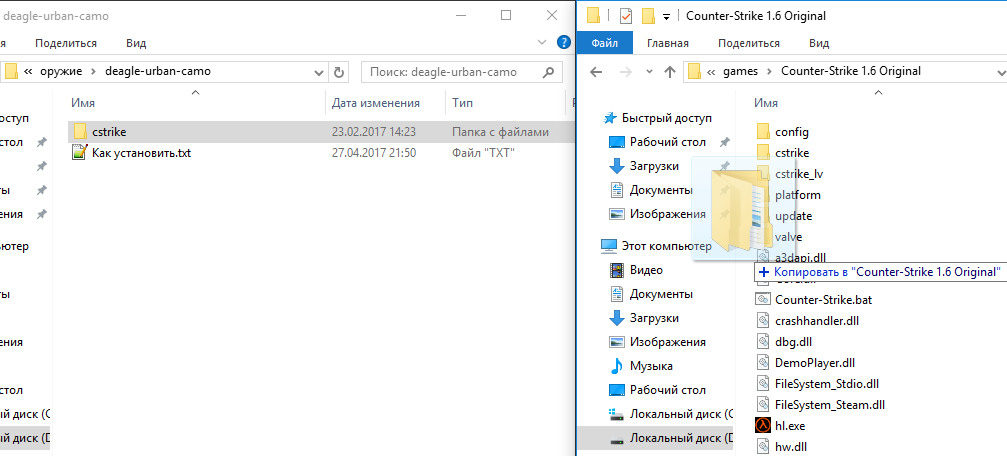Open the Файл tab in Counter-Strike window
Viewport: 1007px width, 456px height.
point(604,43)
